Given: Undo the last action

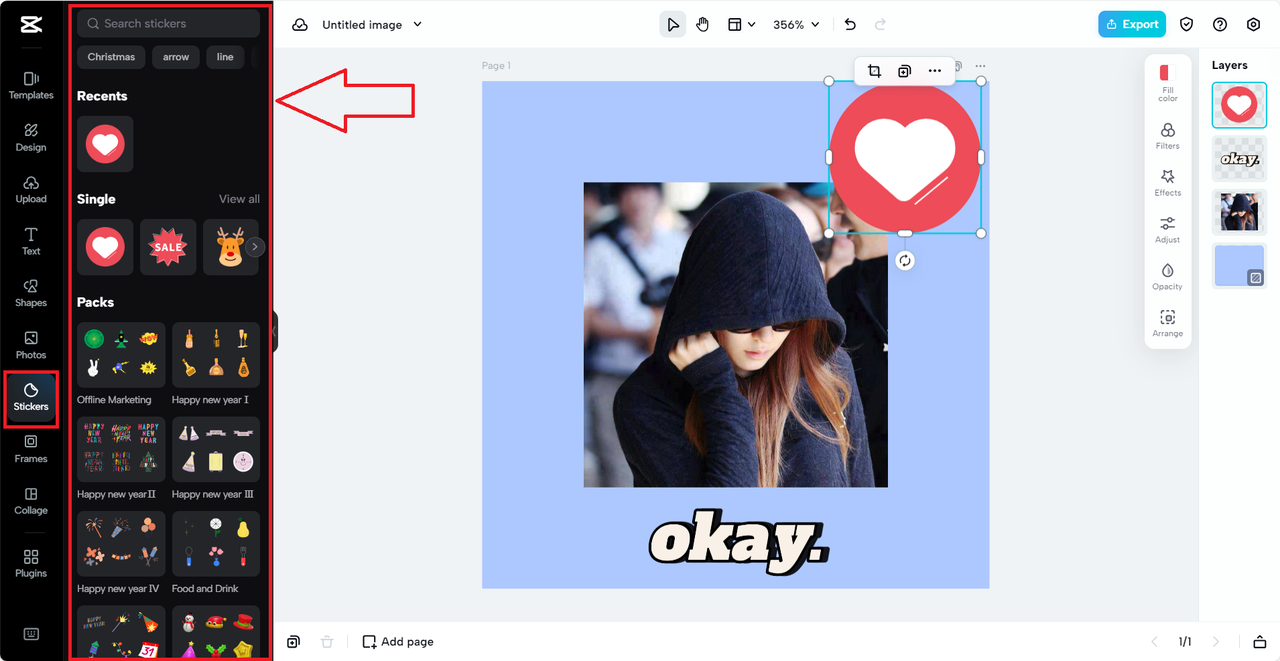Looking at the screenshot, I should (x=850, y=25).
